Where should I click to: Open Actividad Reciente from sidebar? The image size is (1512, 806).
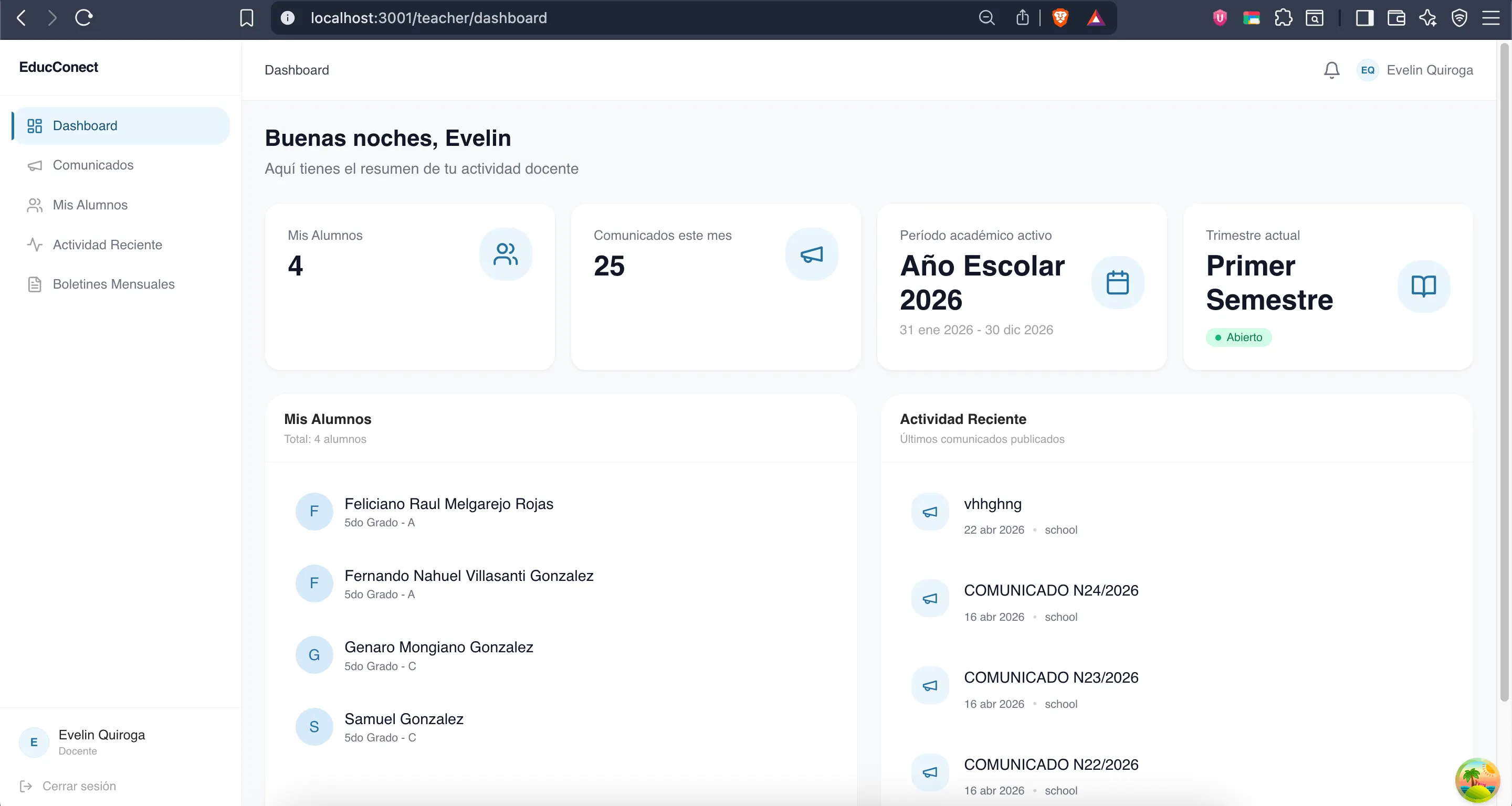point(107,245)
